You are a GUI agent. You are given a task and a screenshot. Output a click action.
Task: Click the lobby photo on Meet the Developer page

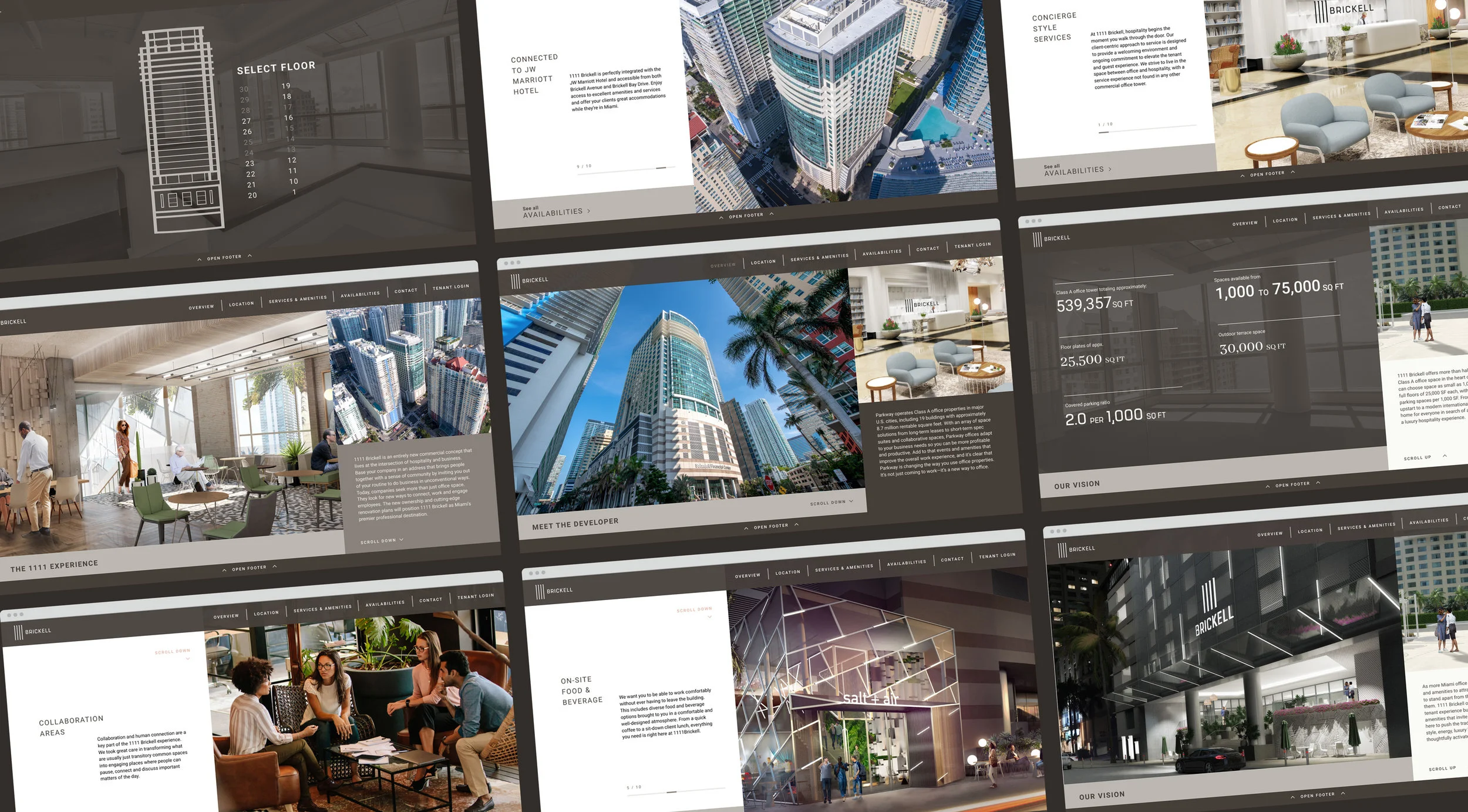(931, 329)
